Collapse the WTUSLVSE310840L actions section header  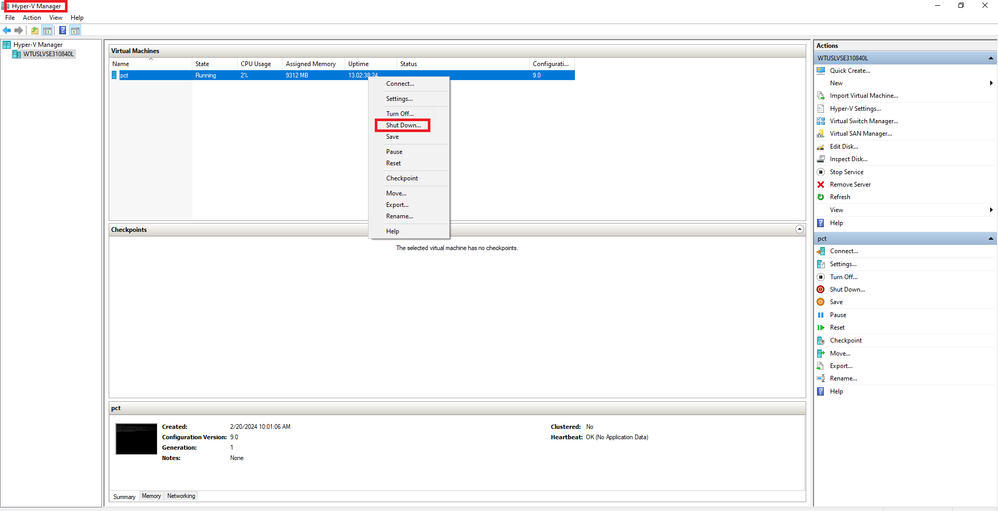tap(991, 58)
